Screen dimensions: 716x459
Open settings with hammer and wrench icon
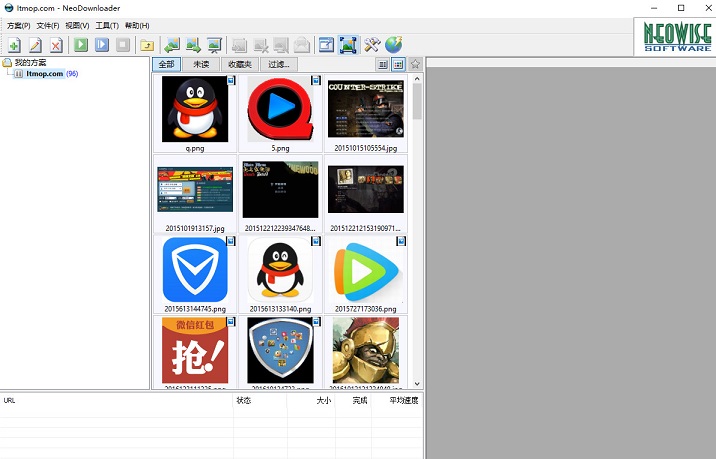[x=372, y=45]
